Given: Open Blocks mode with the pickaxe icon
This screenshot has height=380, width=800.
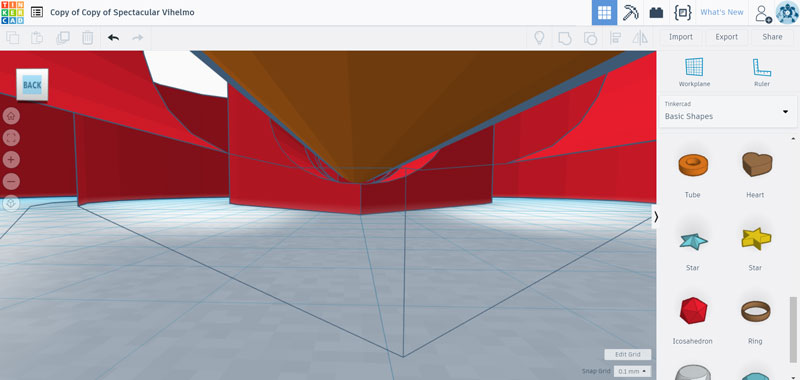Looking at the screenshot, I should [x=631, y=13].
